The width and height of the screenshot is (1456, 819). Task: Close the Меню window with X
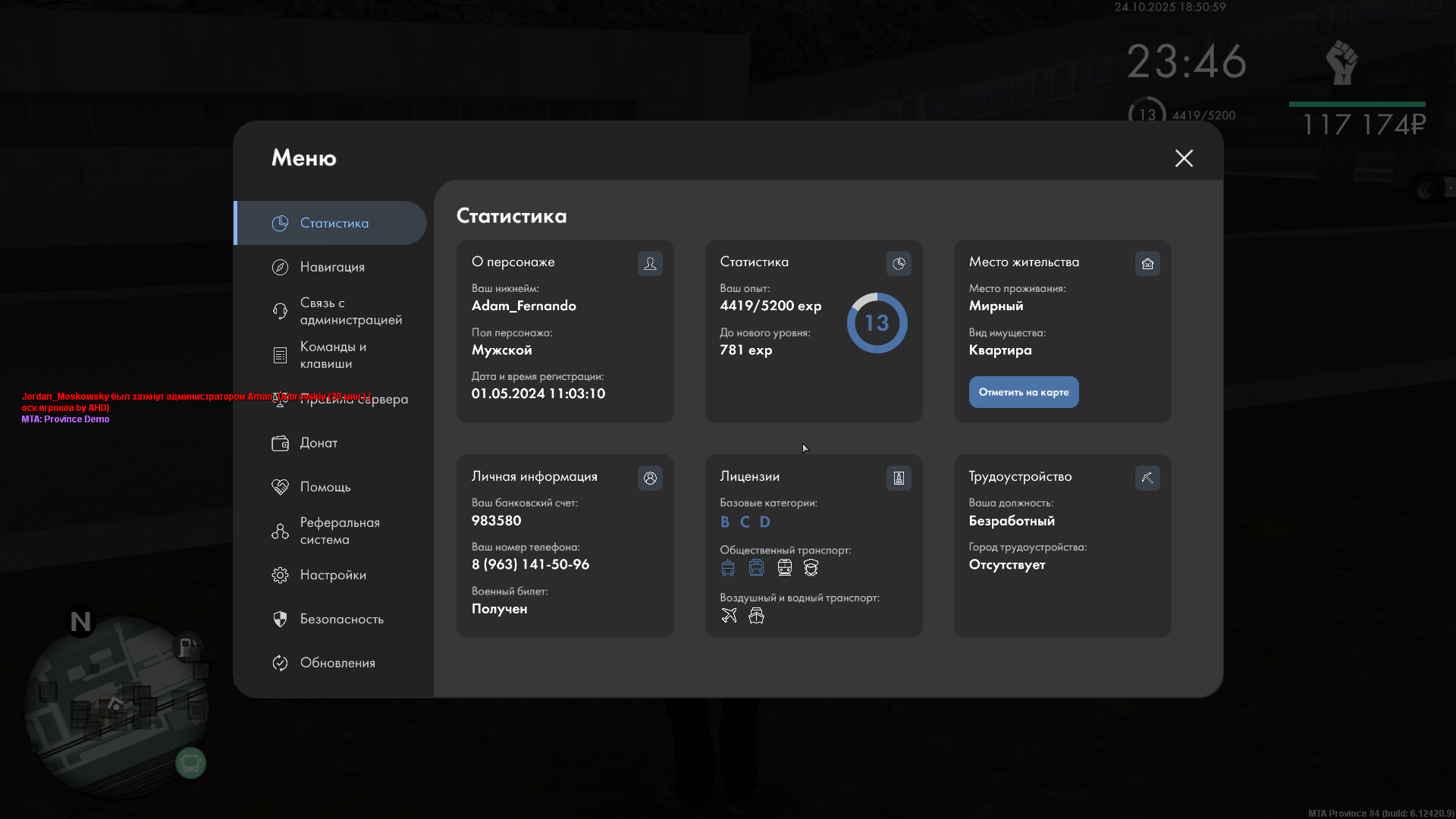click(1184, 158)
